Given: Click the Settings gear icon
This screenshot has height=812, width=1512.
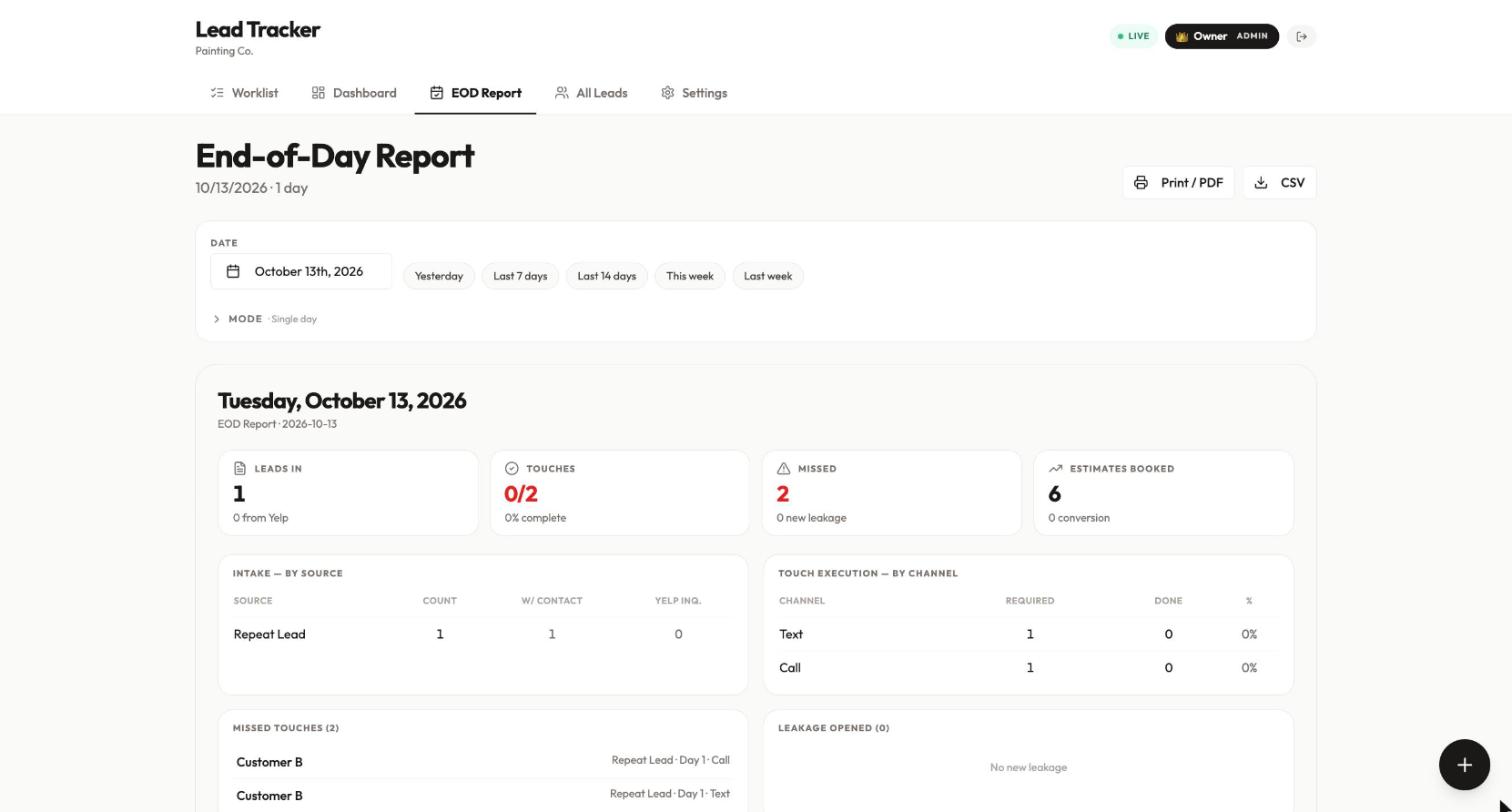Looking at the screenshot, I should [667, 93].
